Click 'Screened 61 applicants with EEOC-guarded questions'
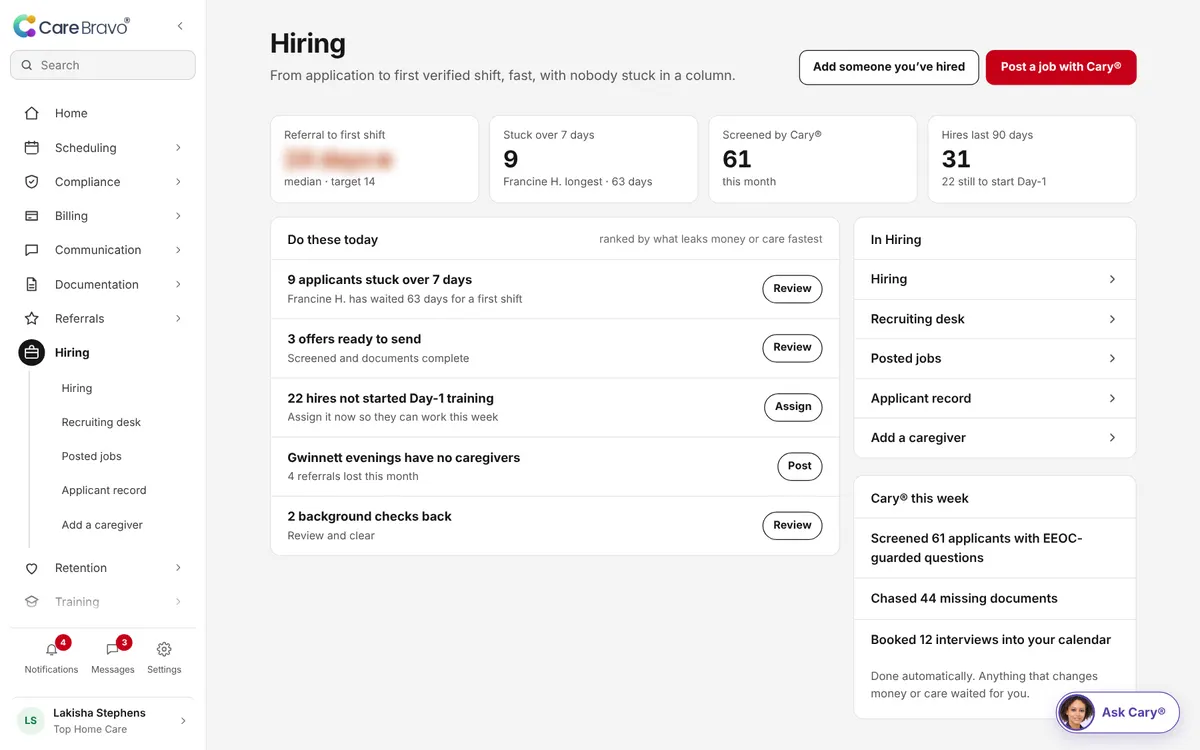The width and height of the screenshot is (1200, 750). tap(977, 548)
